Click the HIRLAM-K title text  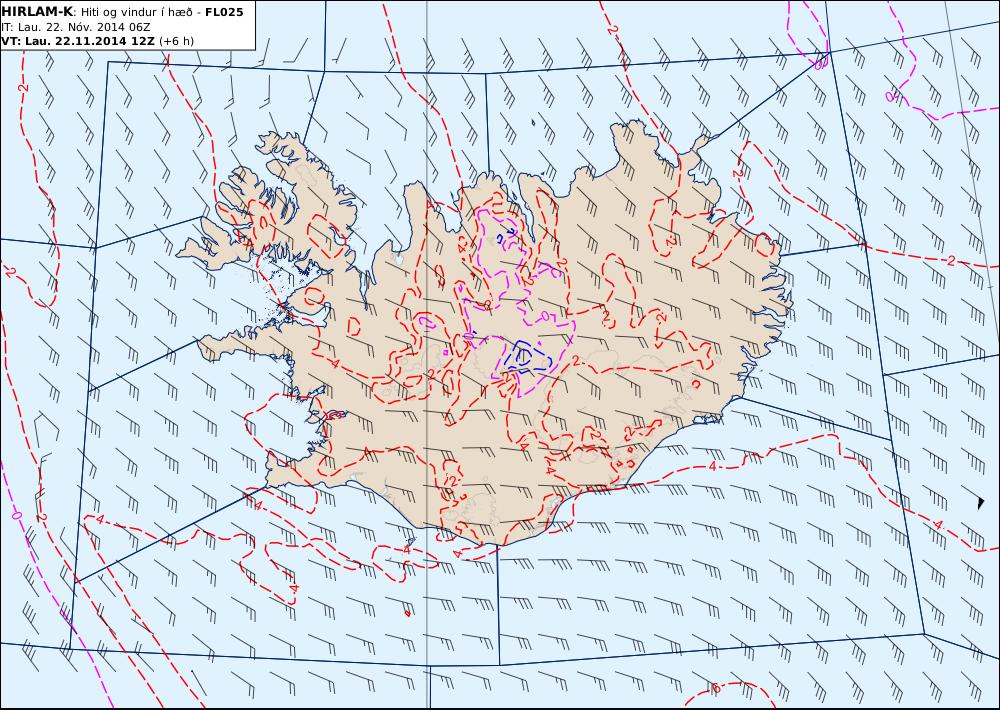coord(38,12)
